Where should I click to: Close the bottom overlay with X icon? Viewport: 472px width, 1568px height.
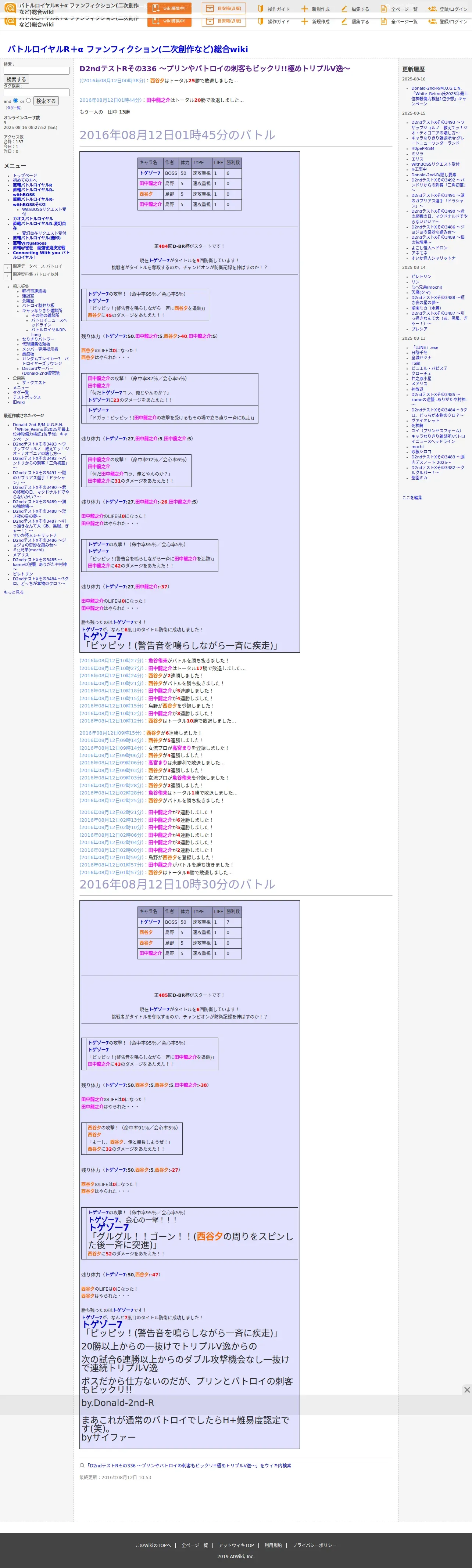(466, 1389)
